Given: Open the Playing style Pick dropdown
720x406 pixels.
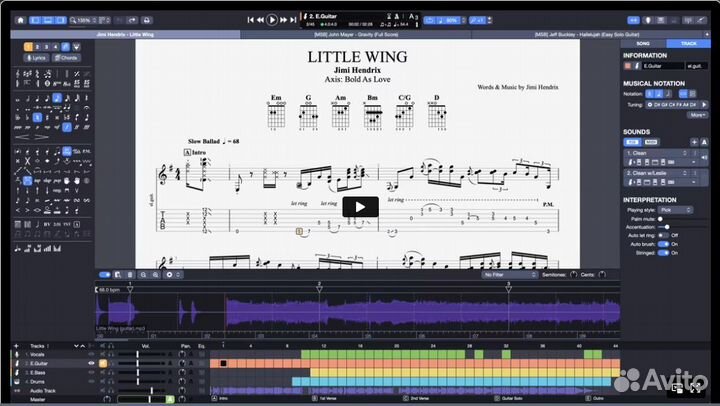Looking at the screenshot, I should tap(675, 210).
